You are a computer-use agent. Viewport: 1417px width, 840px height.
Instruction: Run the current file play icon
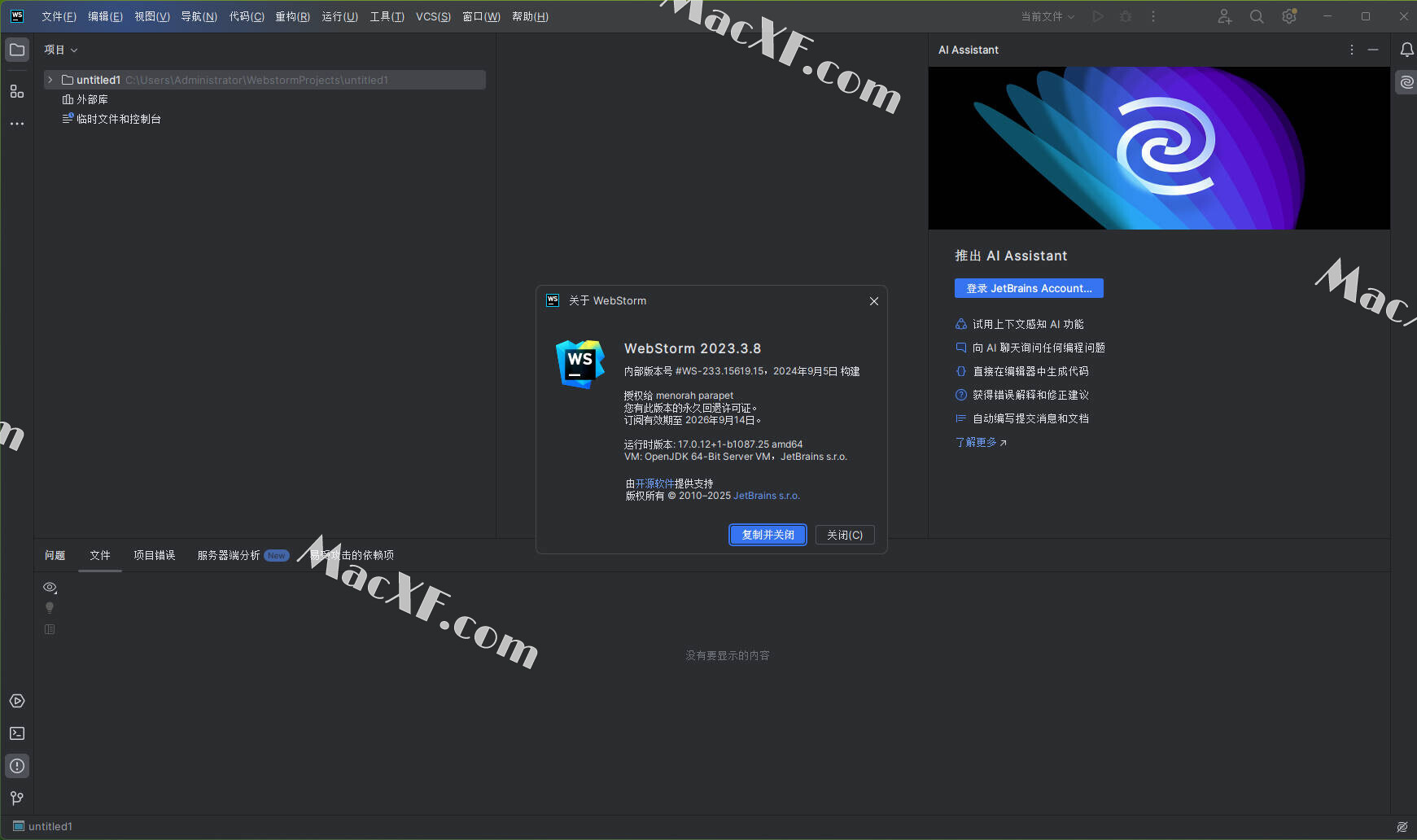1098,16
